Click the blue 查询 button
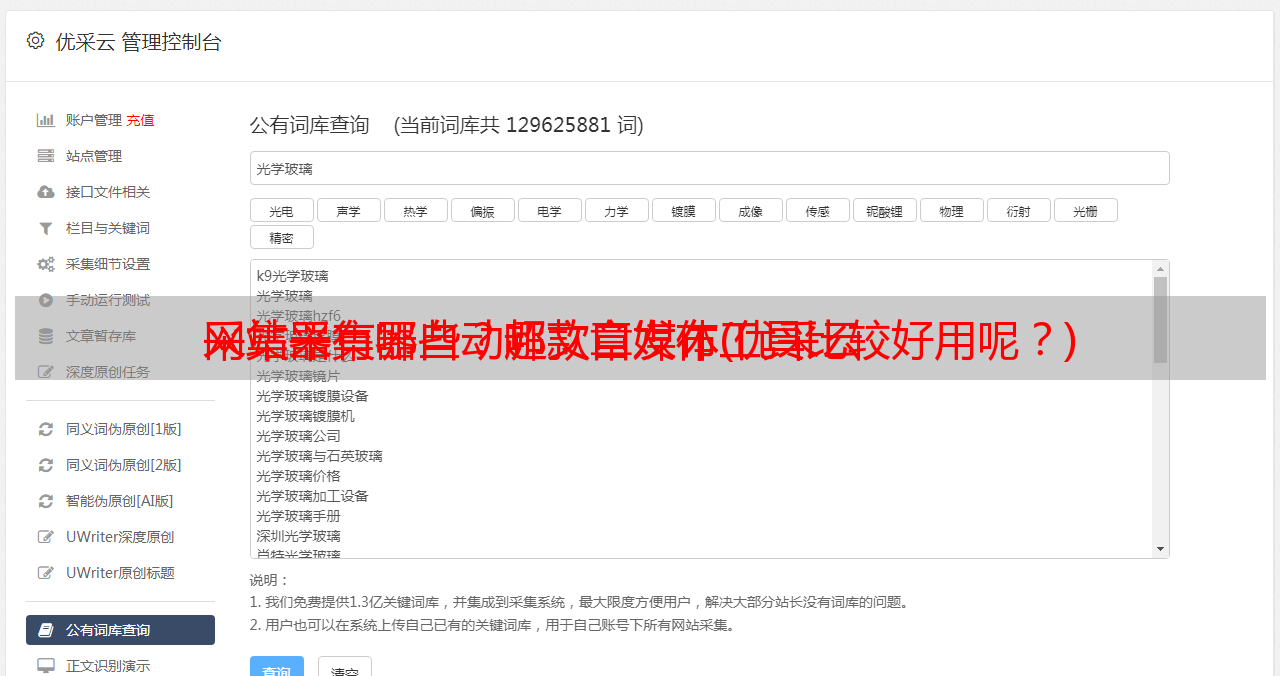Image resolution: width=1280 pixels, height=676 pixels. pyautogui.click(x=277, y=667)
